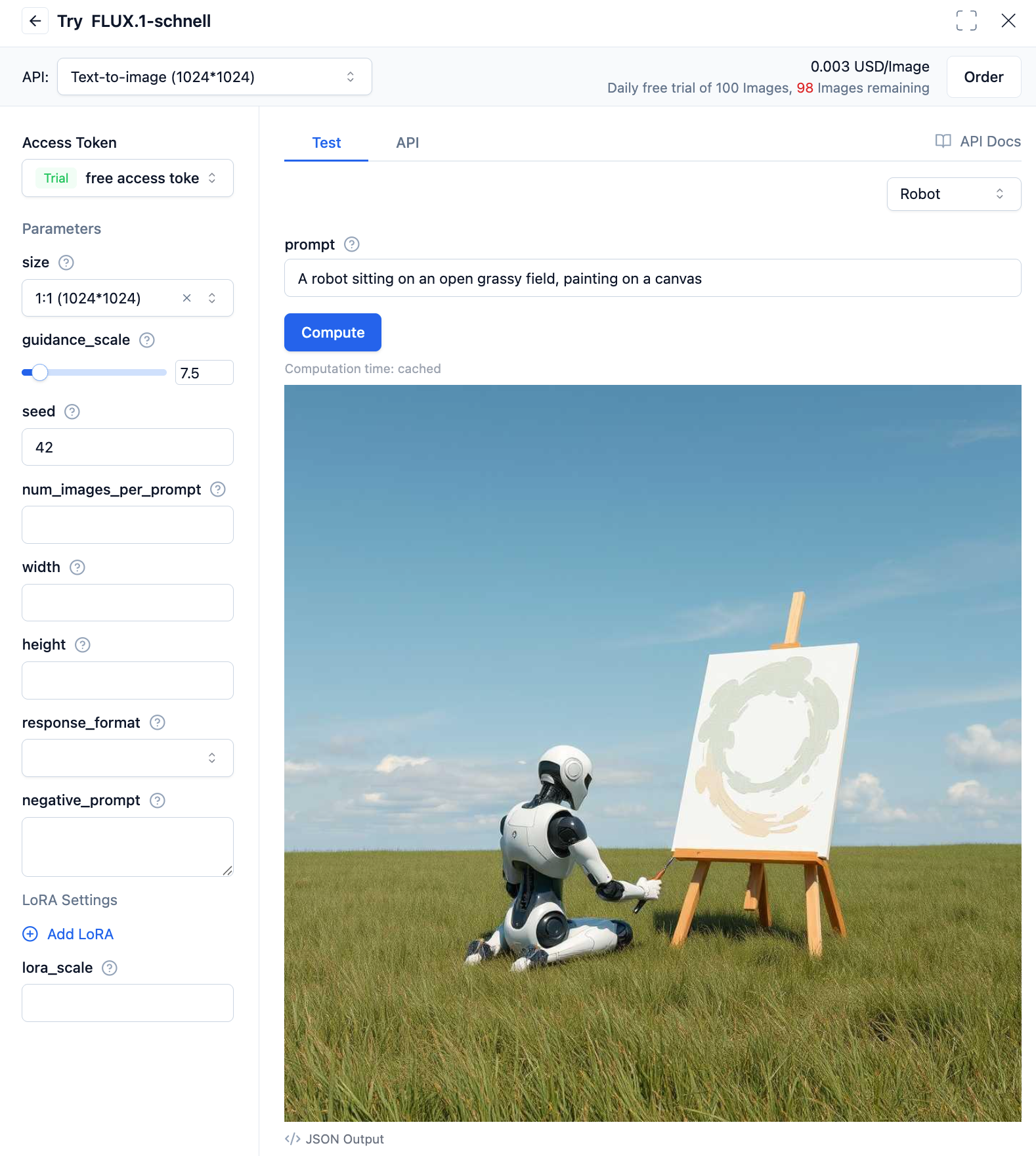Click the guidance_scale slider handle
Viewport: 1036px width, 1156px height.
[40, 372]
